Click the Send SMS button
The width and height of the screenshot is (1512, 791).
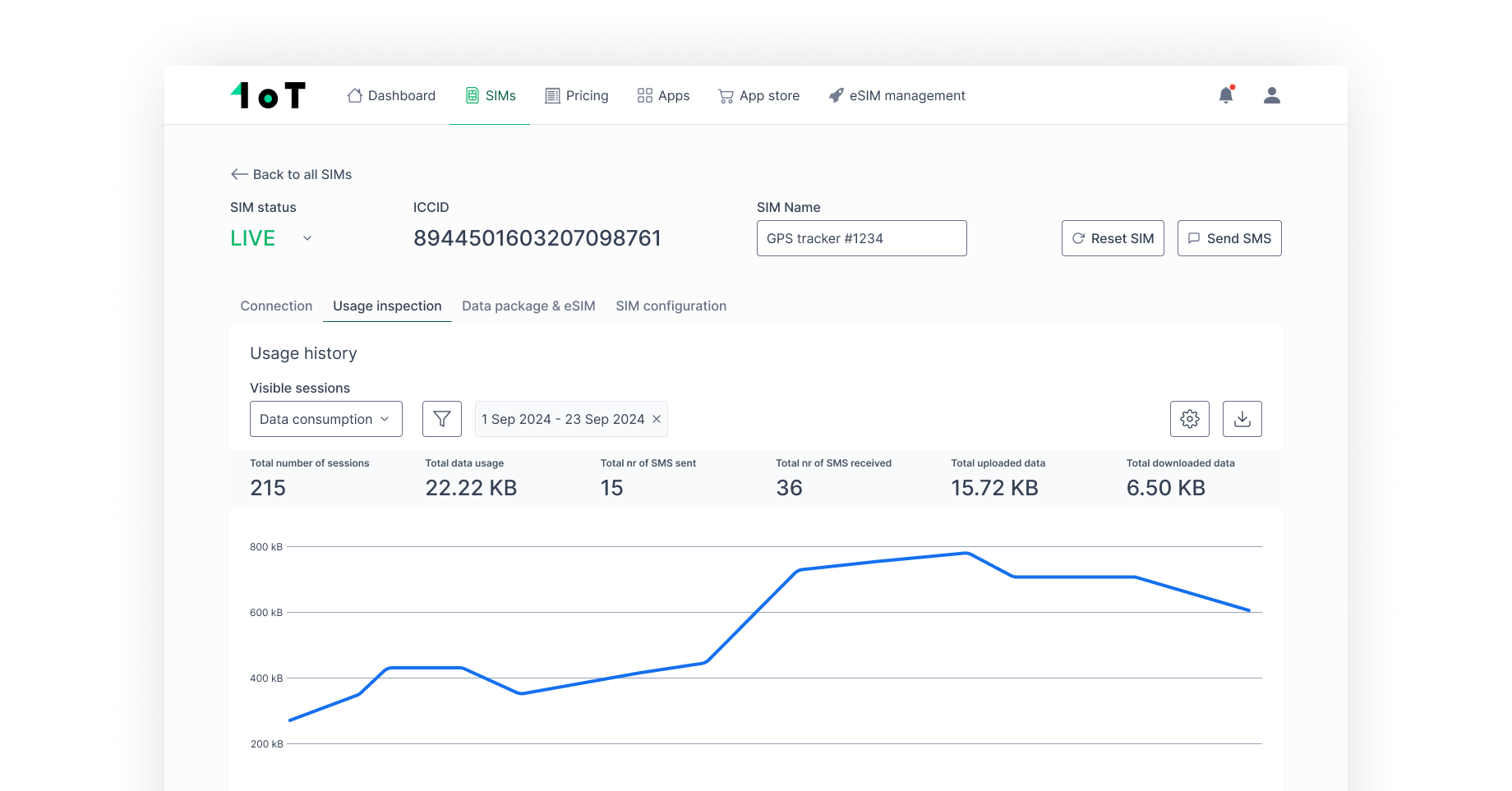point(1229,238)
